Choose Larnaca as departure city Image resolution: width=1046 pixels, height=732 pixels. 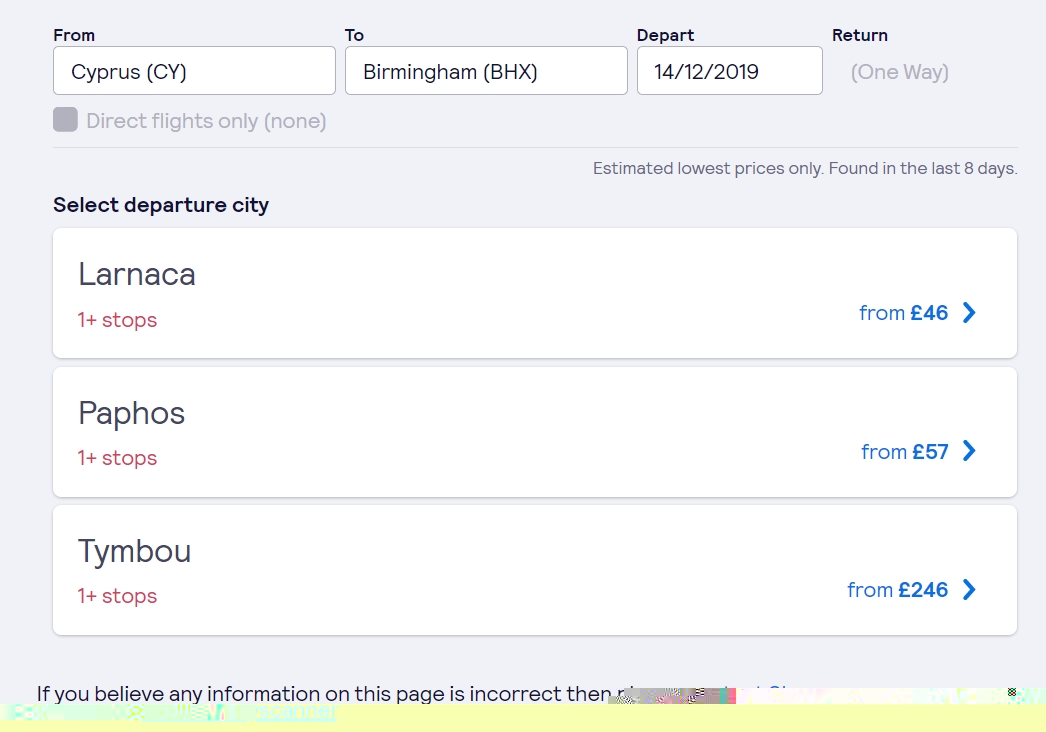pyautogui.click(x=137, y=274)
